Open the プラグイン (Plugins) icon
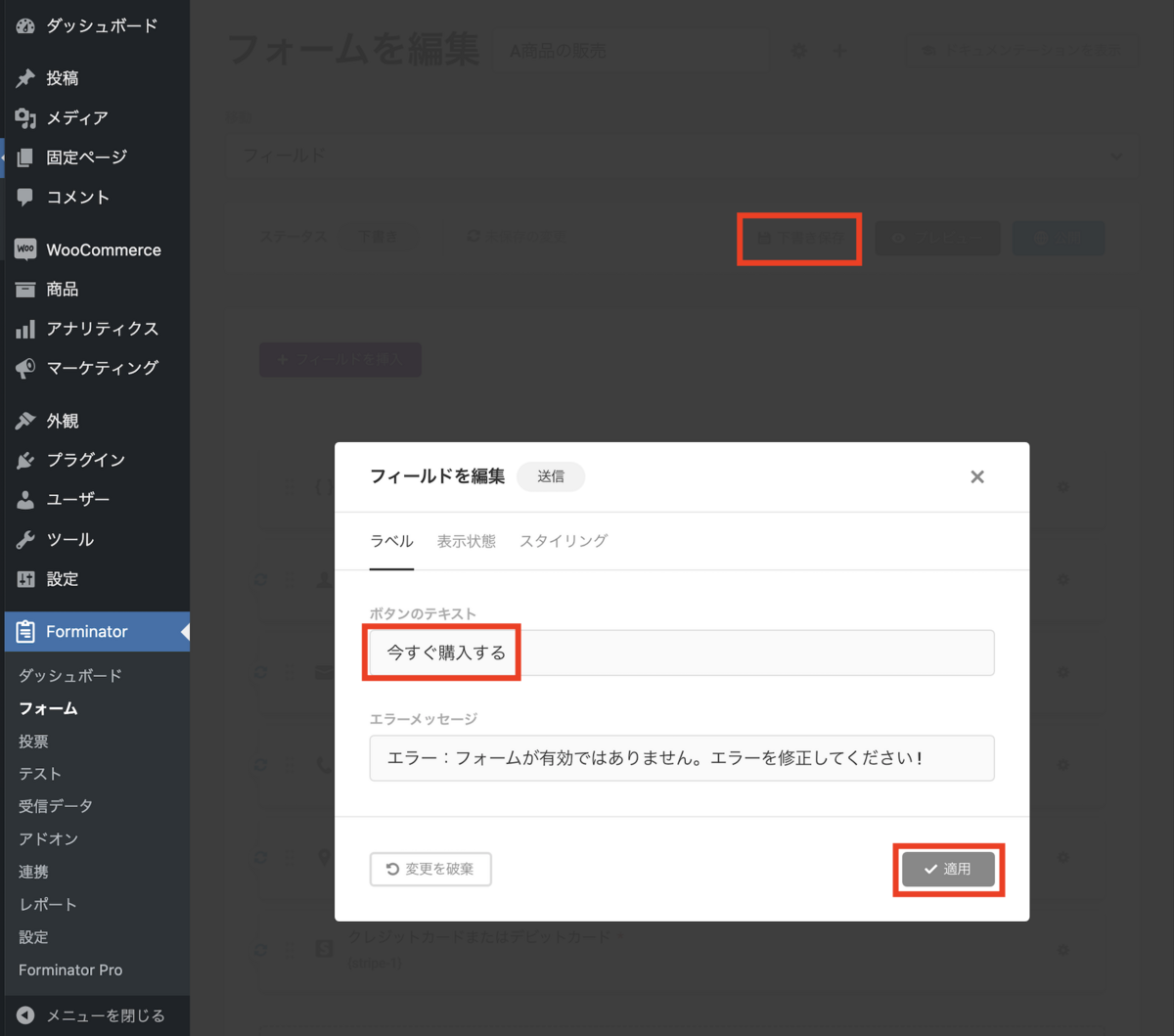This screenshot has width=1174, height=1036. coord(24,460)
